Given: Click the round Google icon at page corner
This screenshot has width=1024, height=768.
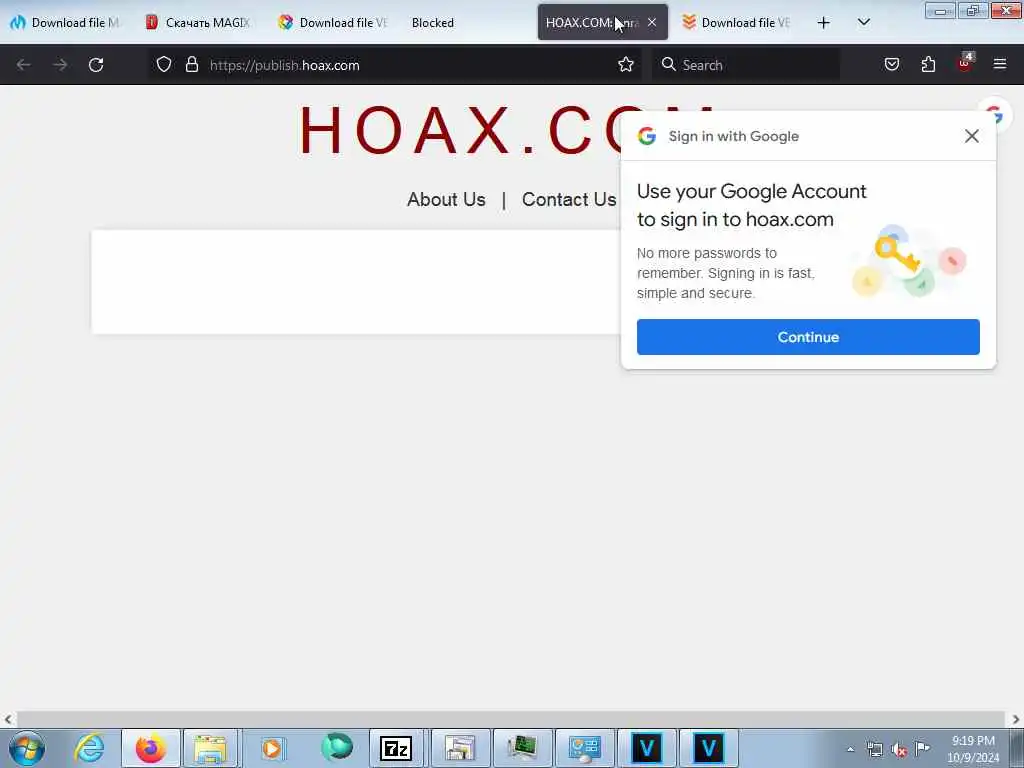Looking at the screenshot, I should 995,115.
